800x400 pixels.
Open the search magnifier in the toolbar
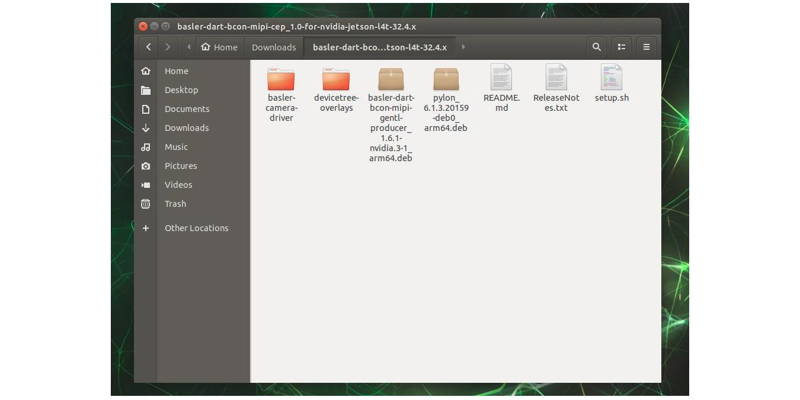[596, 47]
